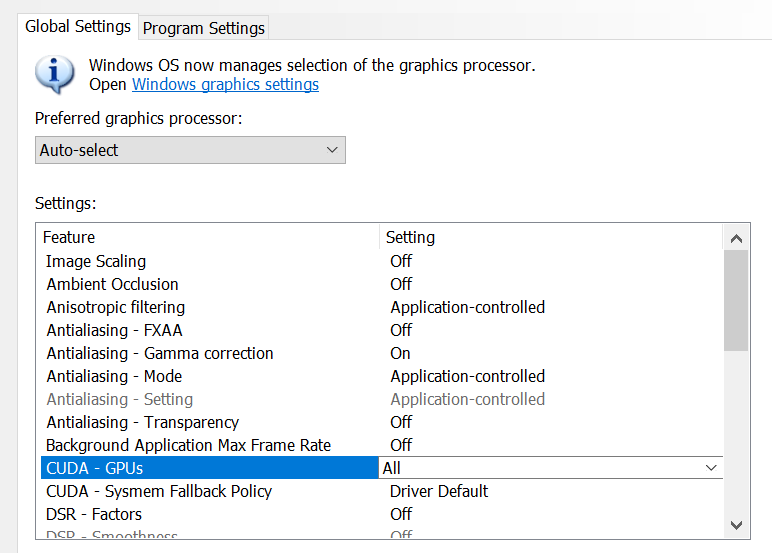Switch to the Program Settings tab

[x=204, y=28]
